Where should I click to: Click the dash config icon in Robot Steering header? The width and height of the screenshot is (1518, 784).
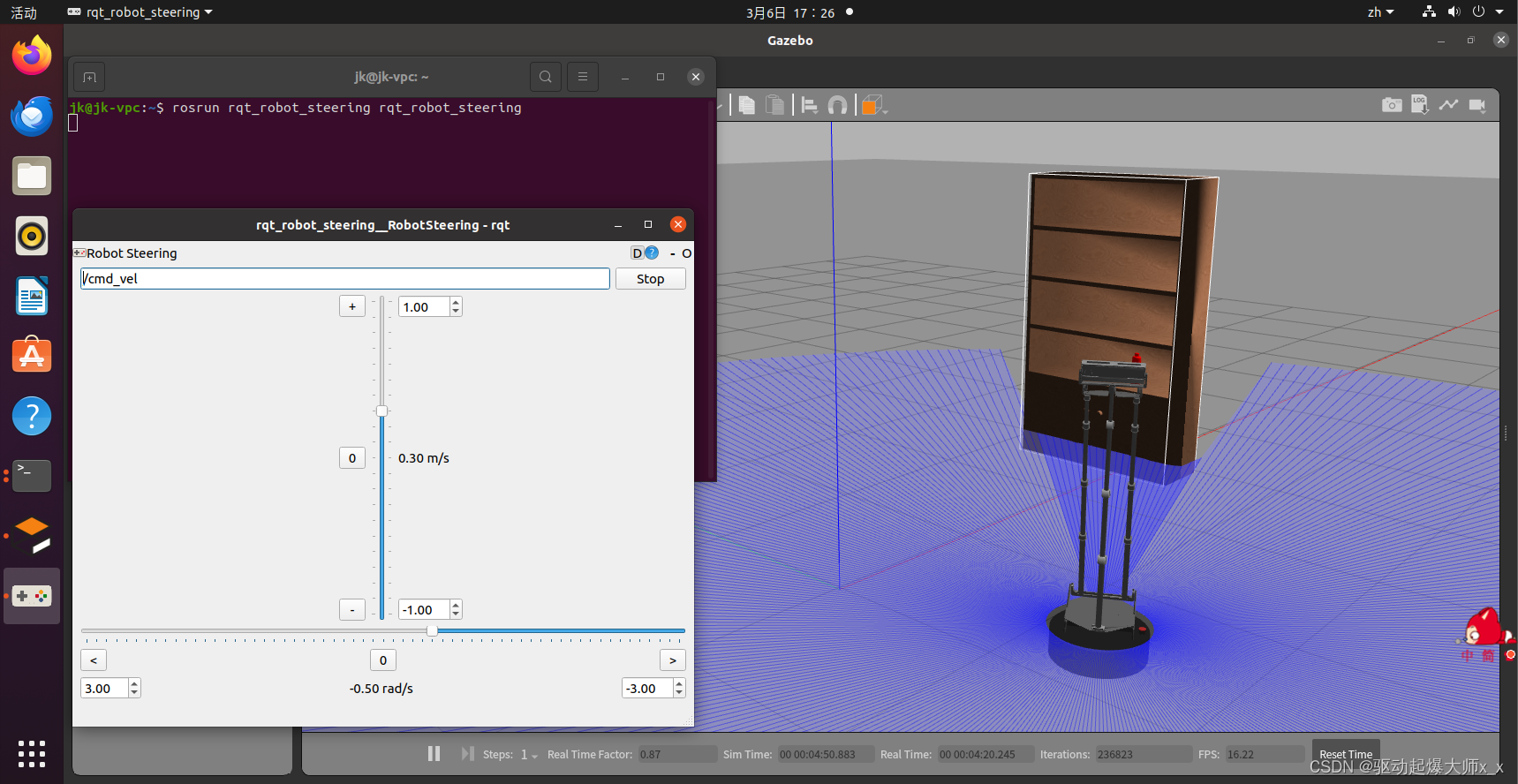coord(673,253)
